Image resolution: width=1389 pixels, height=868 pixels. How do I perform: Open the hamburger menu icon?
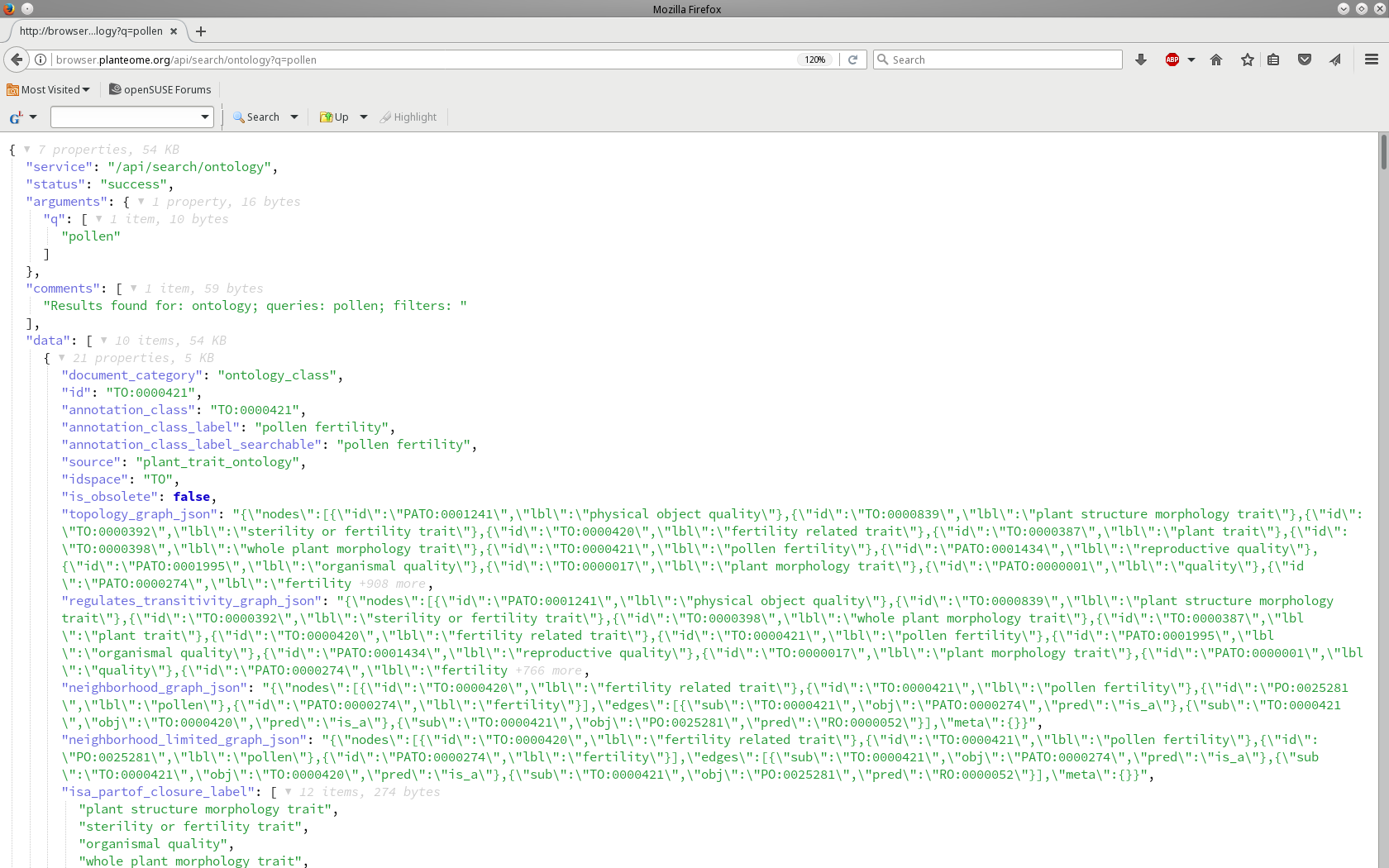tap(1372, 60)
